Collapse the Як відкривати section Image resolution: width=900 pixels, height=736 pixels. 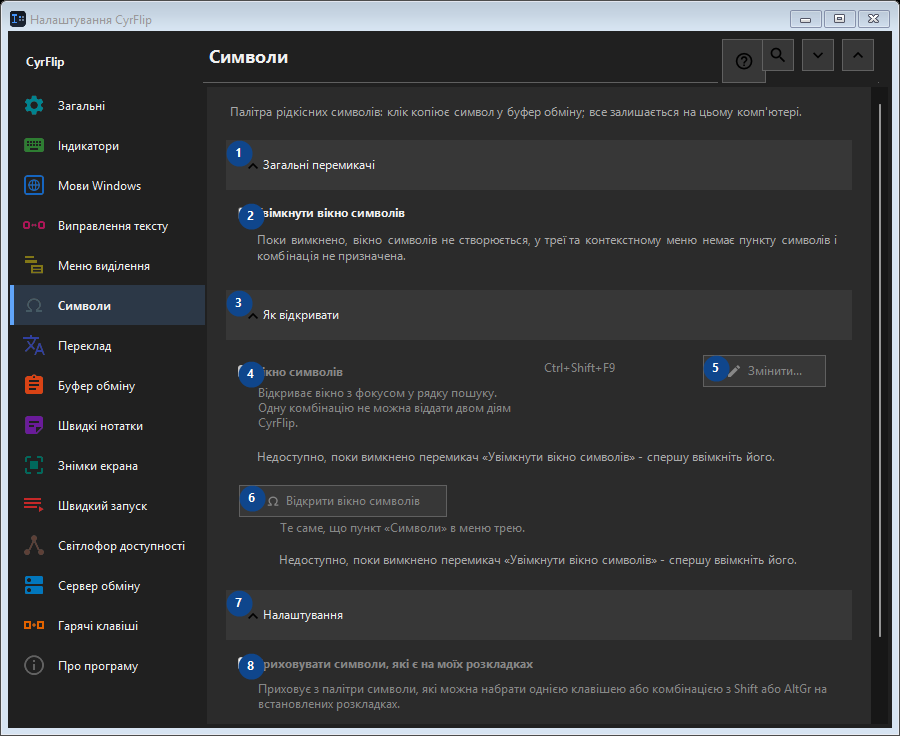[538, 315]
